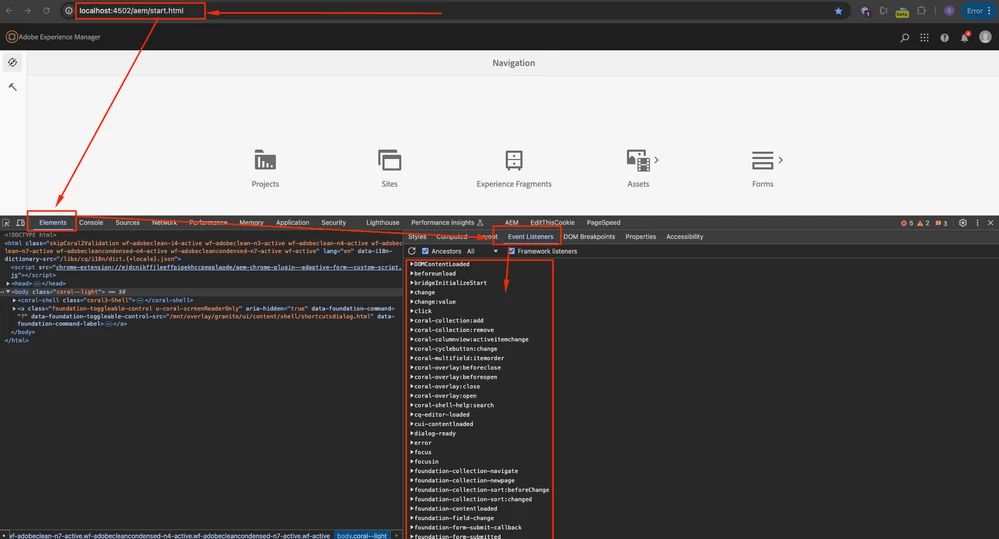Click the Adobe Experience Manager logo

(11, 37)
